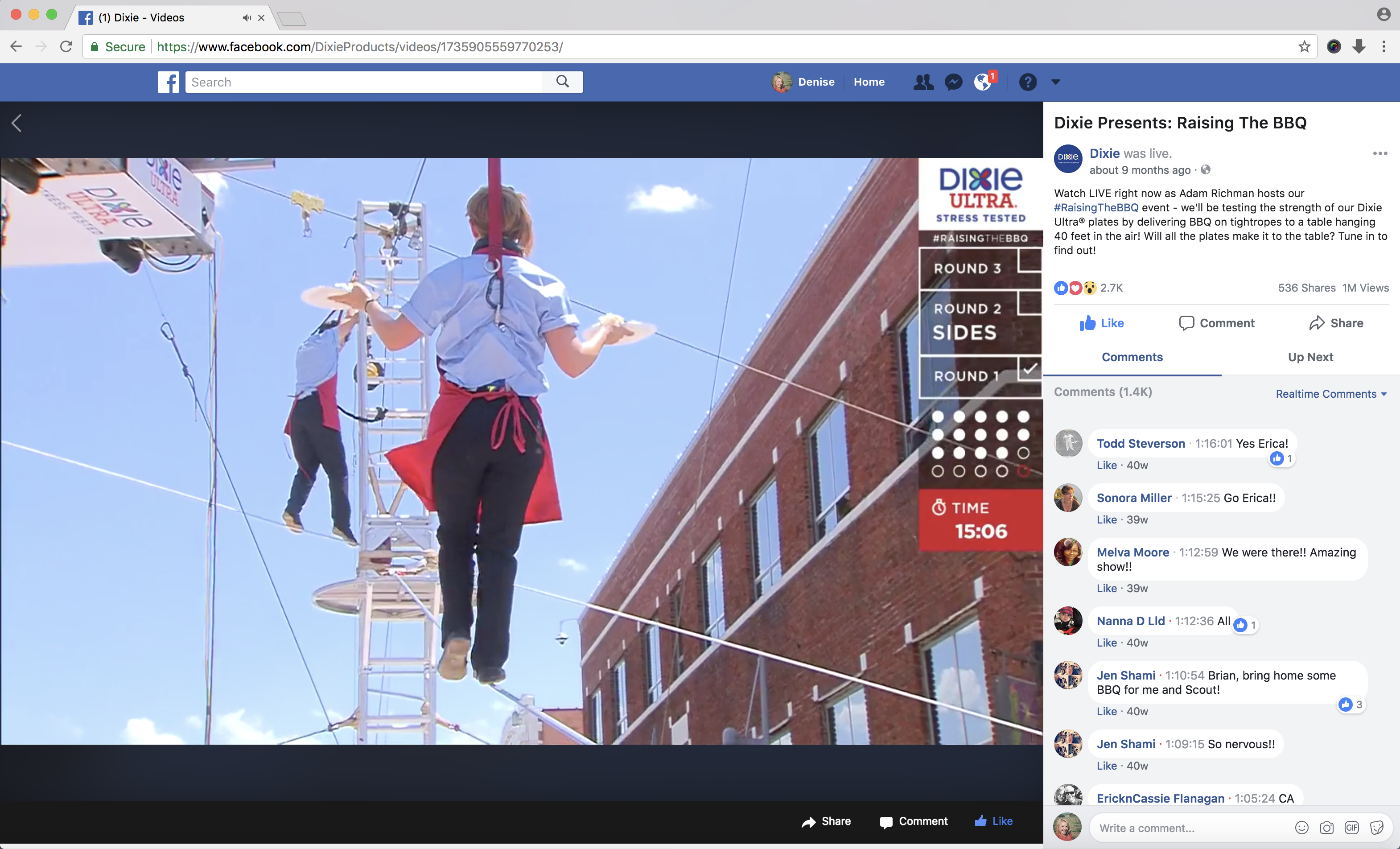Click the Quick Help question mark icon

(1027, 82)
